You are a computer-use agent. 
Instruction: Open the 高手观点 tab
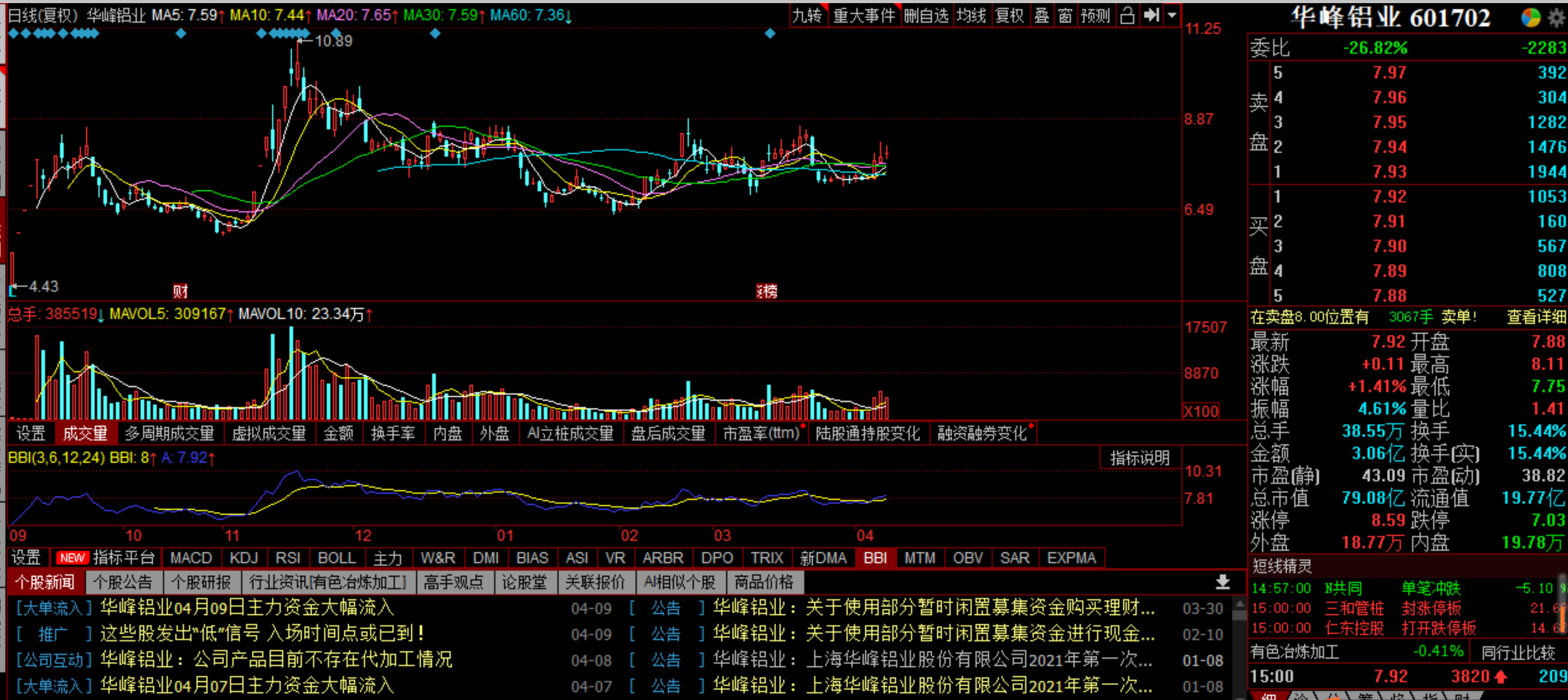[453, 583]
